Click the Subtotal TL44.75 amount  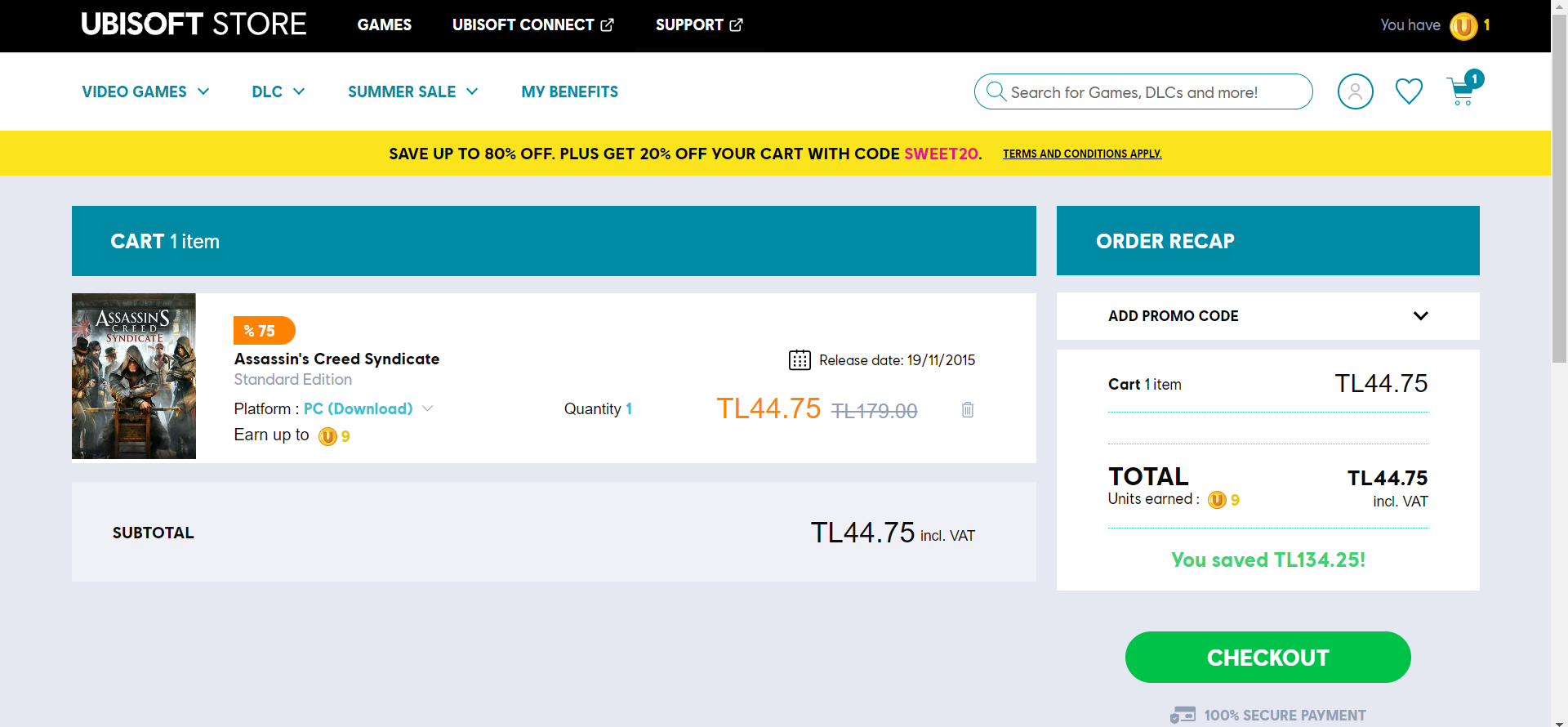click(x=862, y=533)
